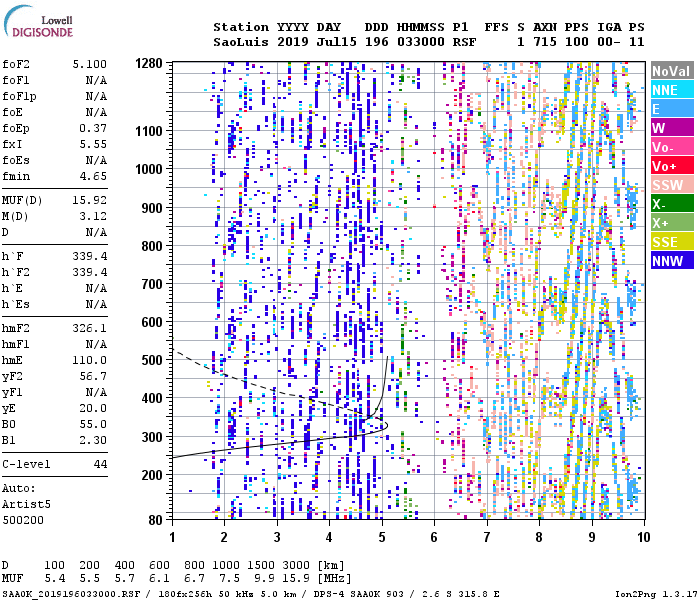This screenshot has width=700, height=600.
Task: Select the NNE cyan legend swatch
Action: point(672,90)
